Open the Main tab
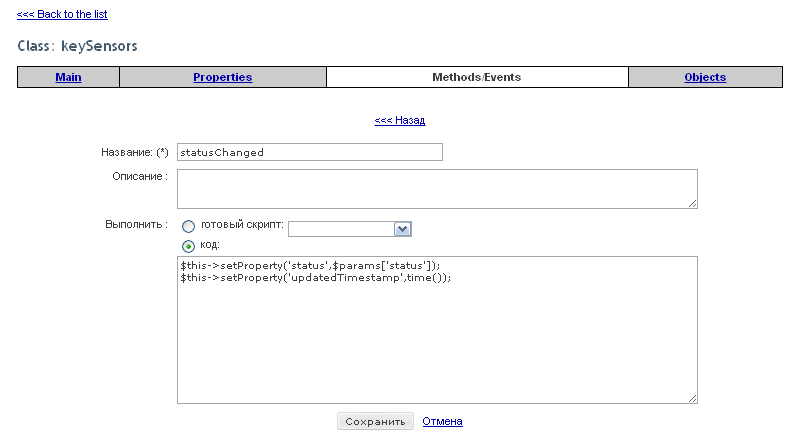Image resolution: width=791 pixels, height=440 pixels. pyautogui.click(x=68, y=77)
